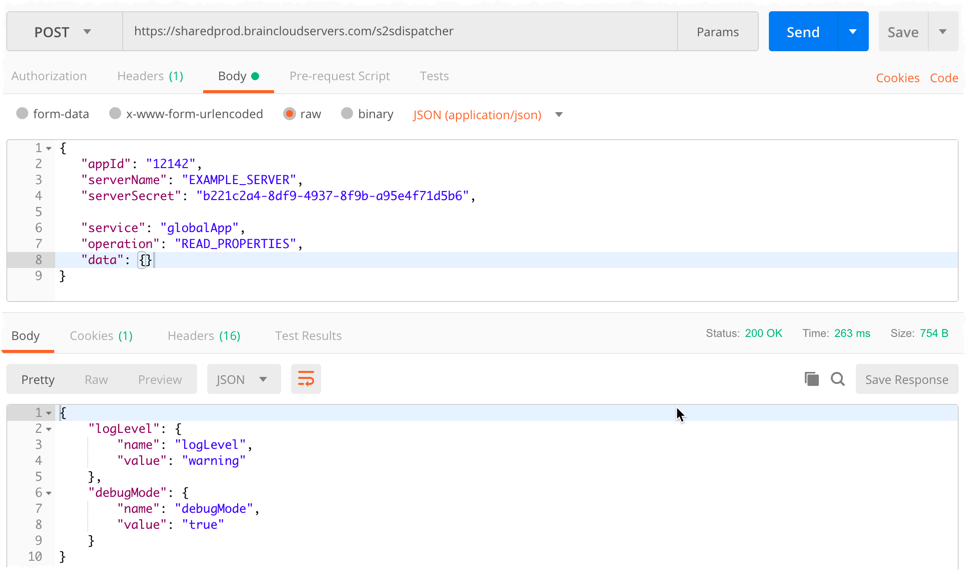Open Test Results tab
Image resolution: width=967 pixels, height=570 pixels.
(x=308, y=336)
